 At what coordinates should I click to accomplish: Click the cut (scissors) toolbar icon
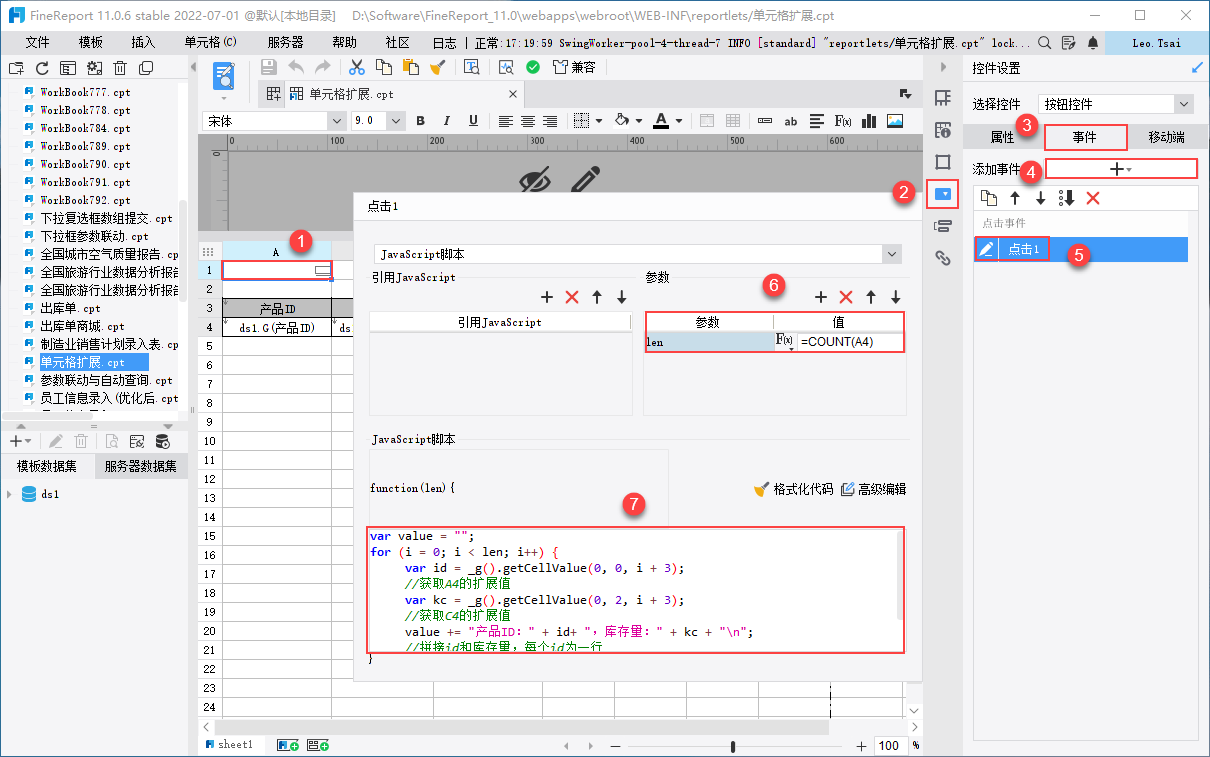pyautogui.click(x=356, y=67)
